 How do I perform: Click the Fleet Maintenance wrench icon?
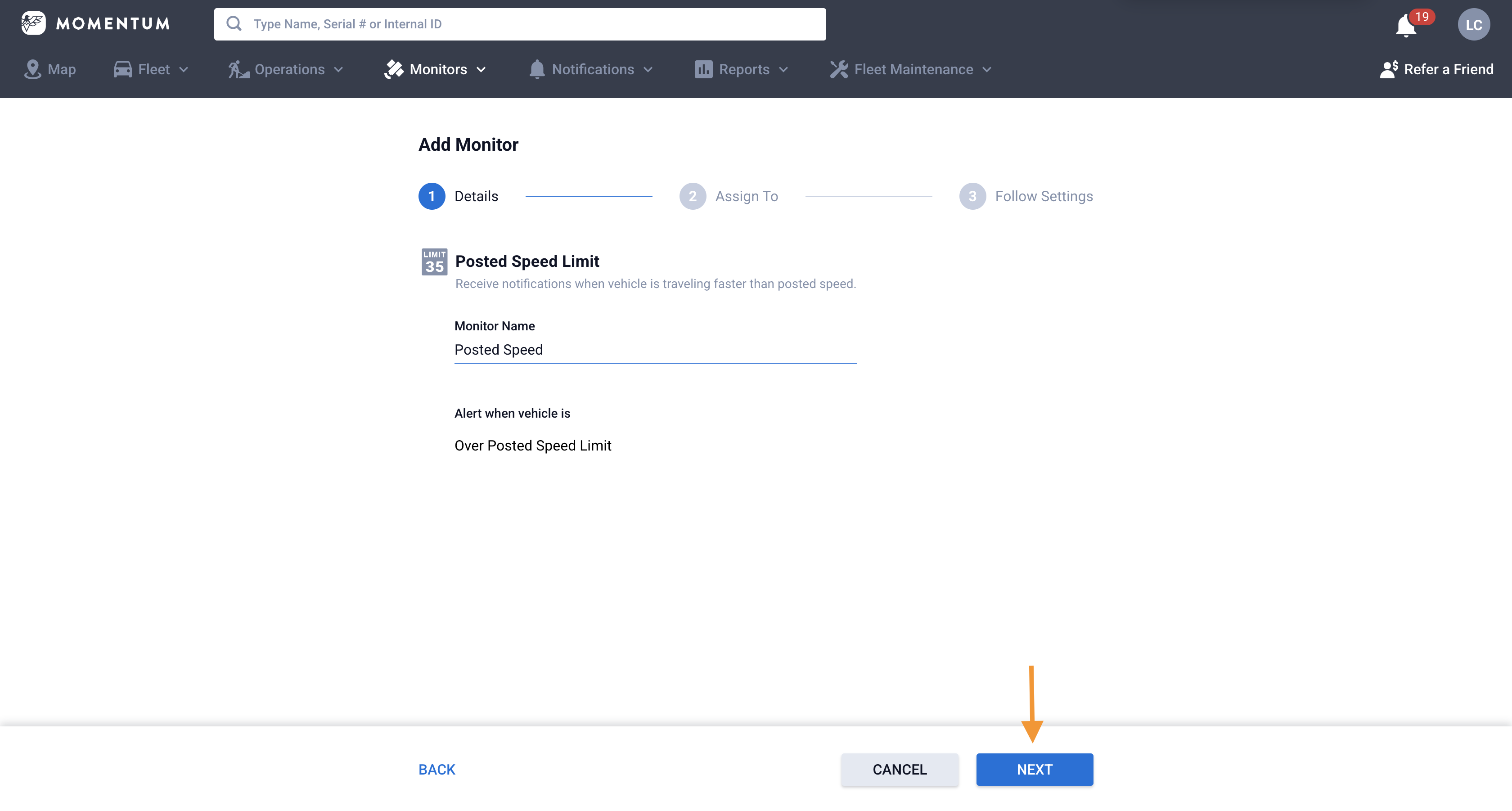coord(838,69)
